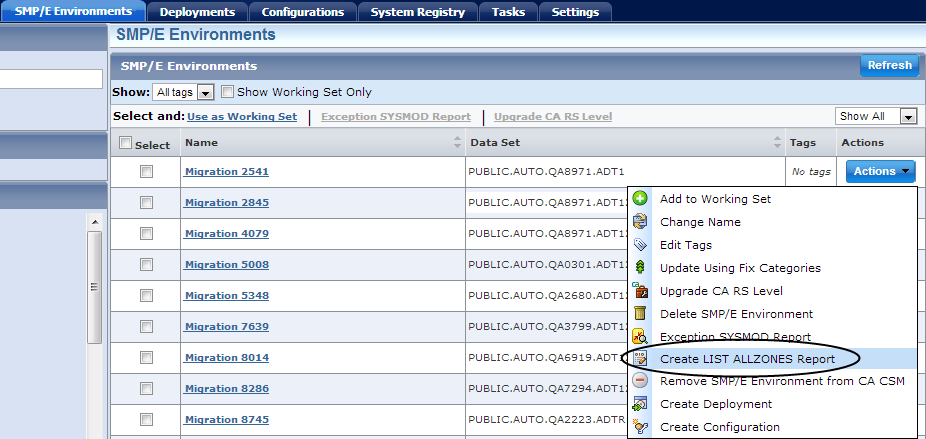Screen dimensions: 926x439
Task: Switch to the Deployments tab
Action: click(x=197, y=12)
